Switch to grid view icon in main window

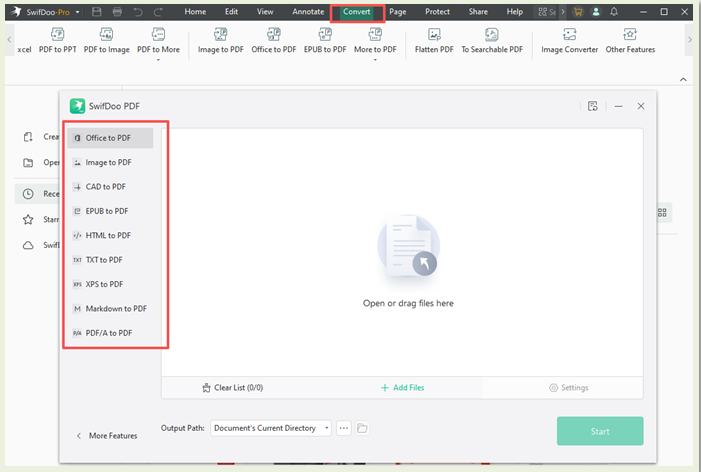662,213
